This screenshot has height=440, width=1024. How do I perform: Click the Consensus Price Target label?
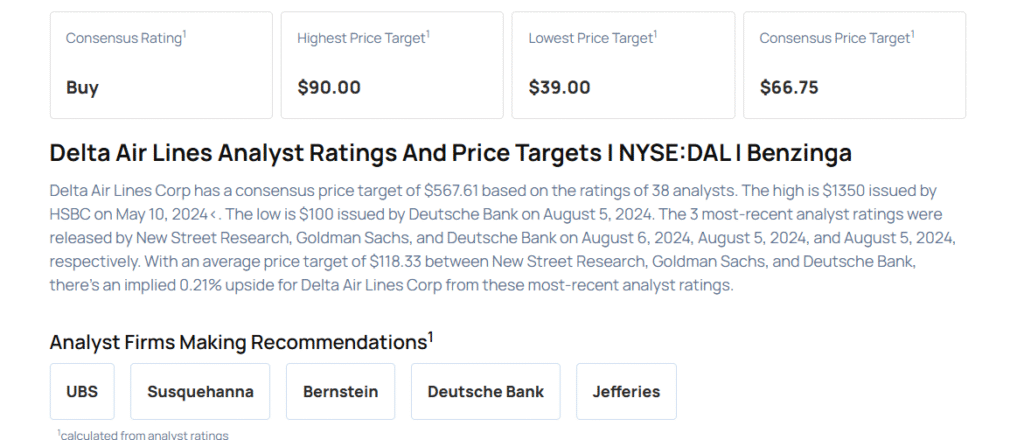834,38
